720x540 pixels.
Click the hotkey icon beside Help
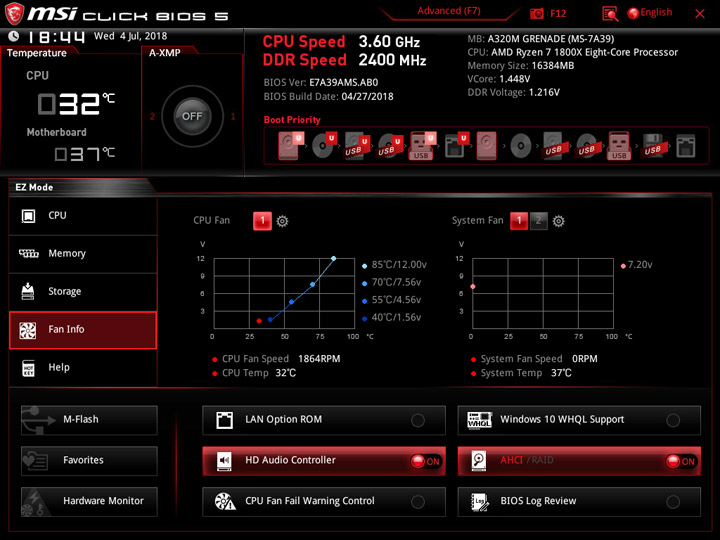(28, 368)
